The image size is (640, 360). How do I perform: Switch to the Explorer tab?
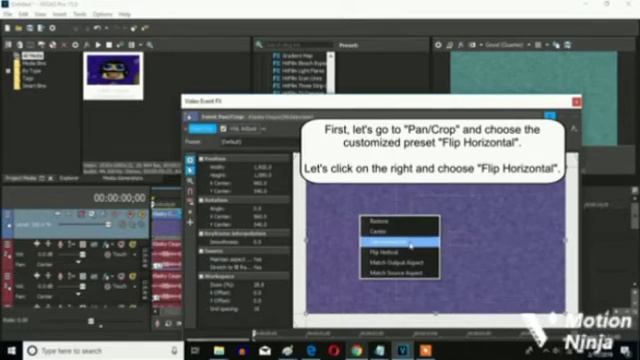pos(69,178)
